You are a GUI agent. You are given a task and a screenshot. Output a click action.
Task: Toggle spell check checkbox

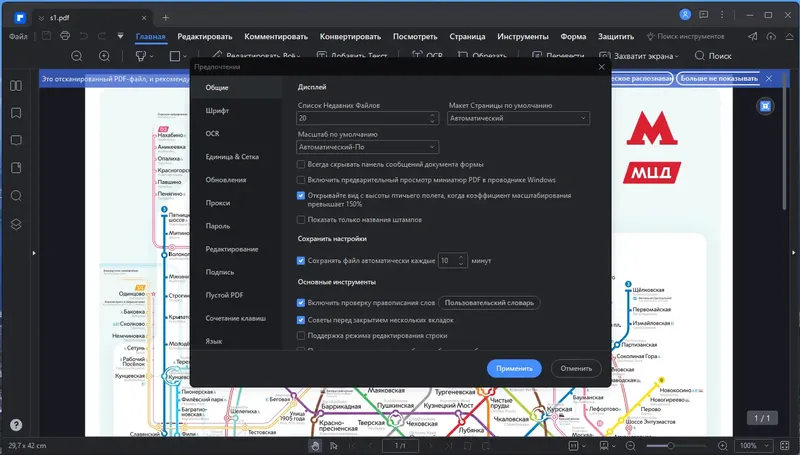tap(301, 302)
